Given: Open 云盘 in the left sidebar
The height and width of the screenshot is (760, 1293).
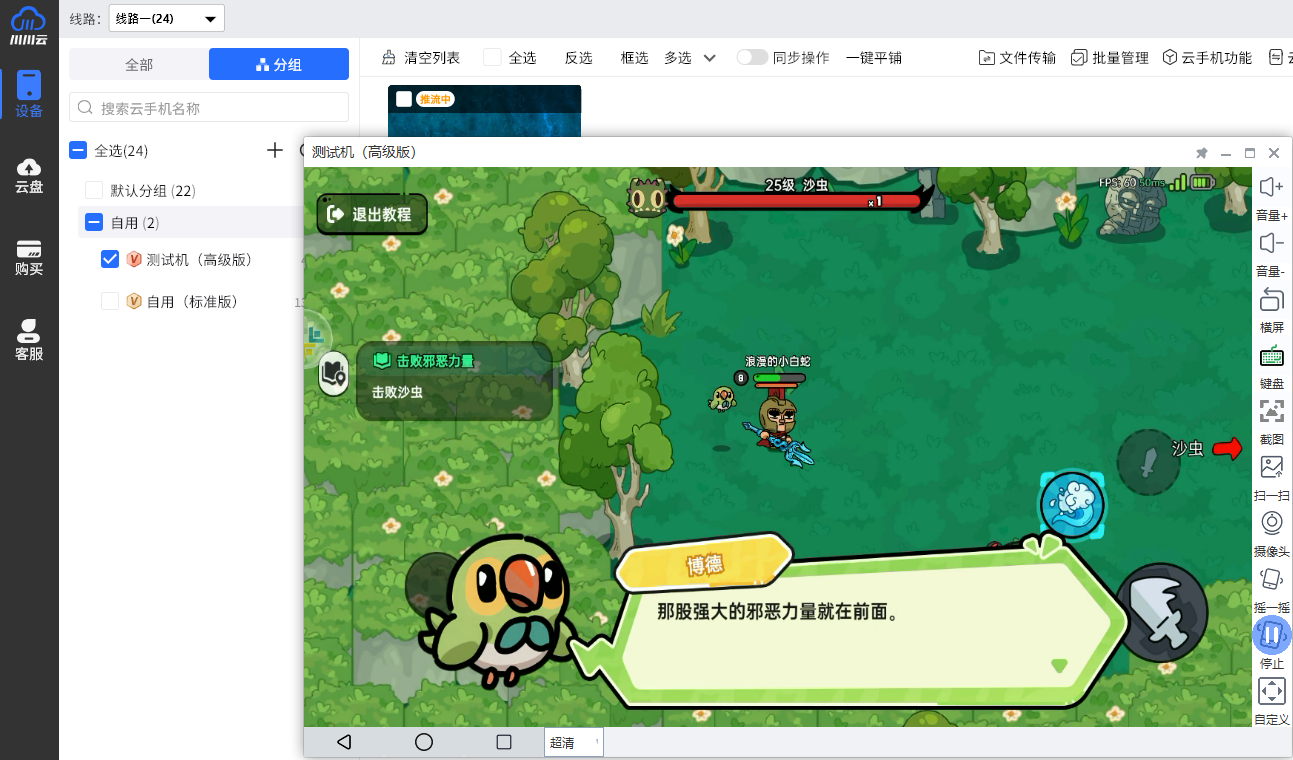Looking at the screenshot, I should point(29,175).
